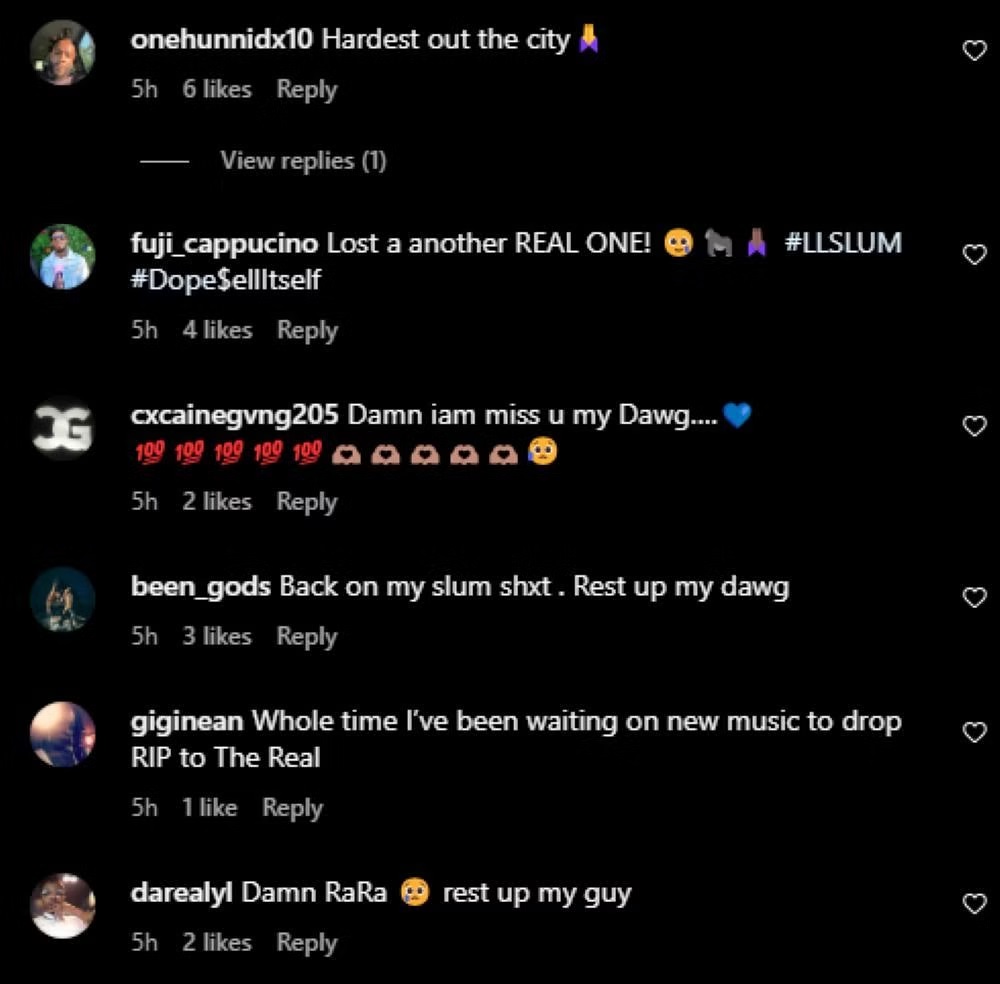Open the #LLSLUM hashtag link
Screen dimensions: 1000x984
[843, 243]
